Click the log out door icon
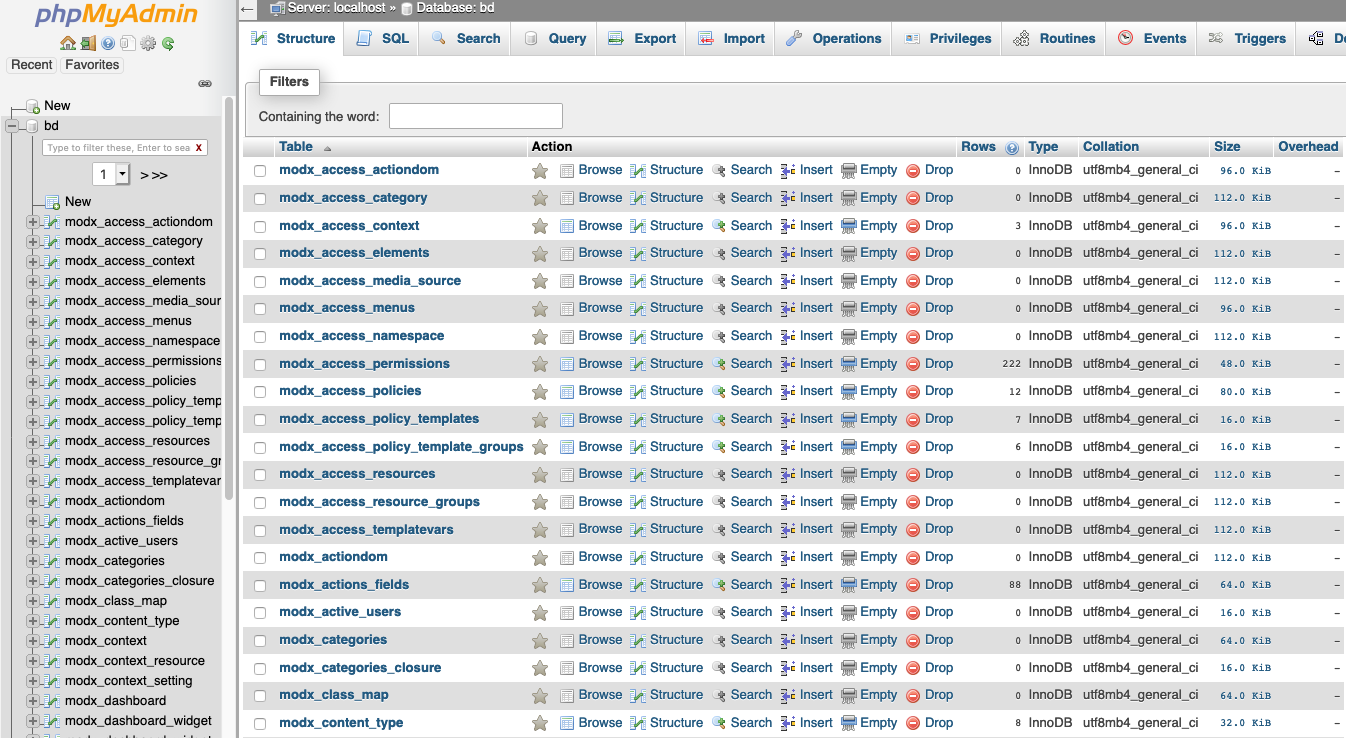This screenshot has height=738, width=1346. click(x=88, y=43)
